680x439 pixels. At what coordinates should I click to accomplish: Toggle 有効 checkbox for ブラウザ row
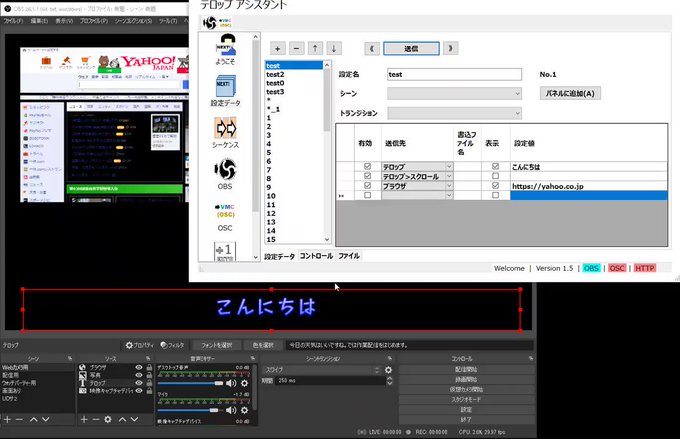367,185
